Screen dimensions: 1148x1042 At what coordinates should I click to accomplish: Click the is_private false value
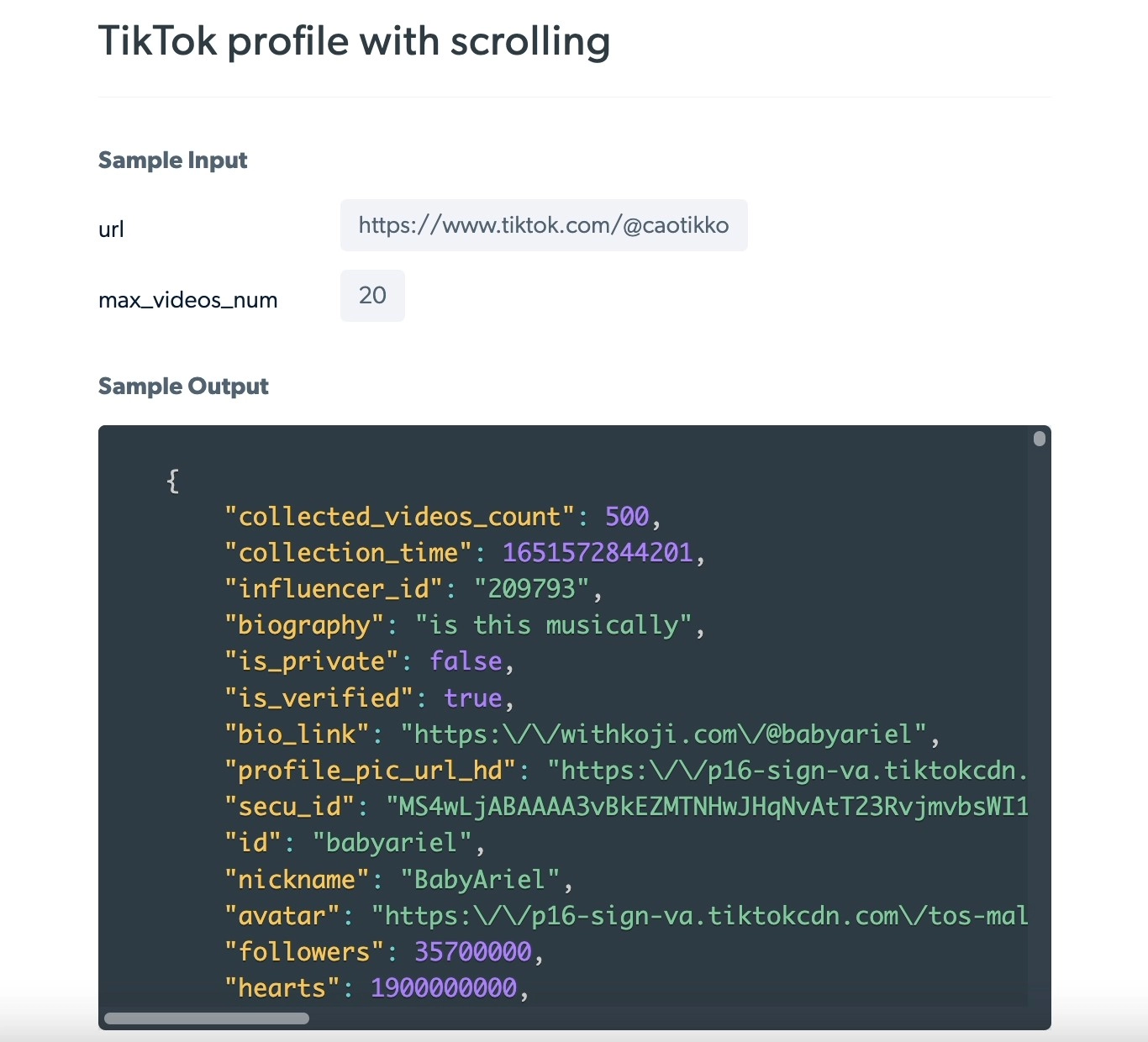tap(466, 661)
